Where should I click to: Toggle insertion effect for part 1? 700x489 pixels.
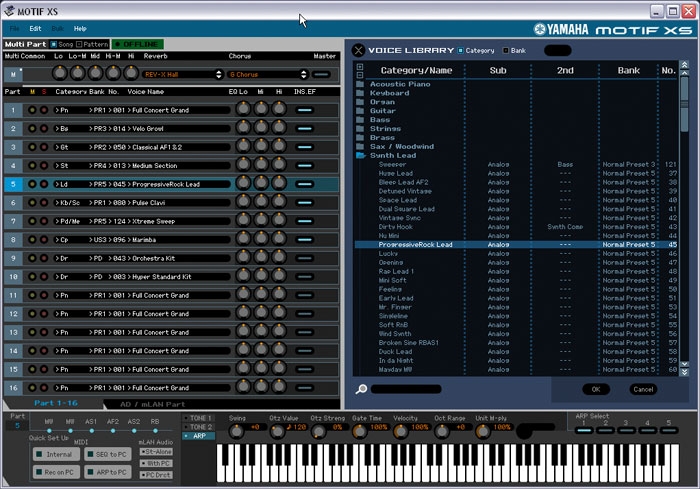(304, 110)
